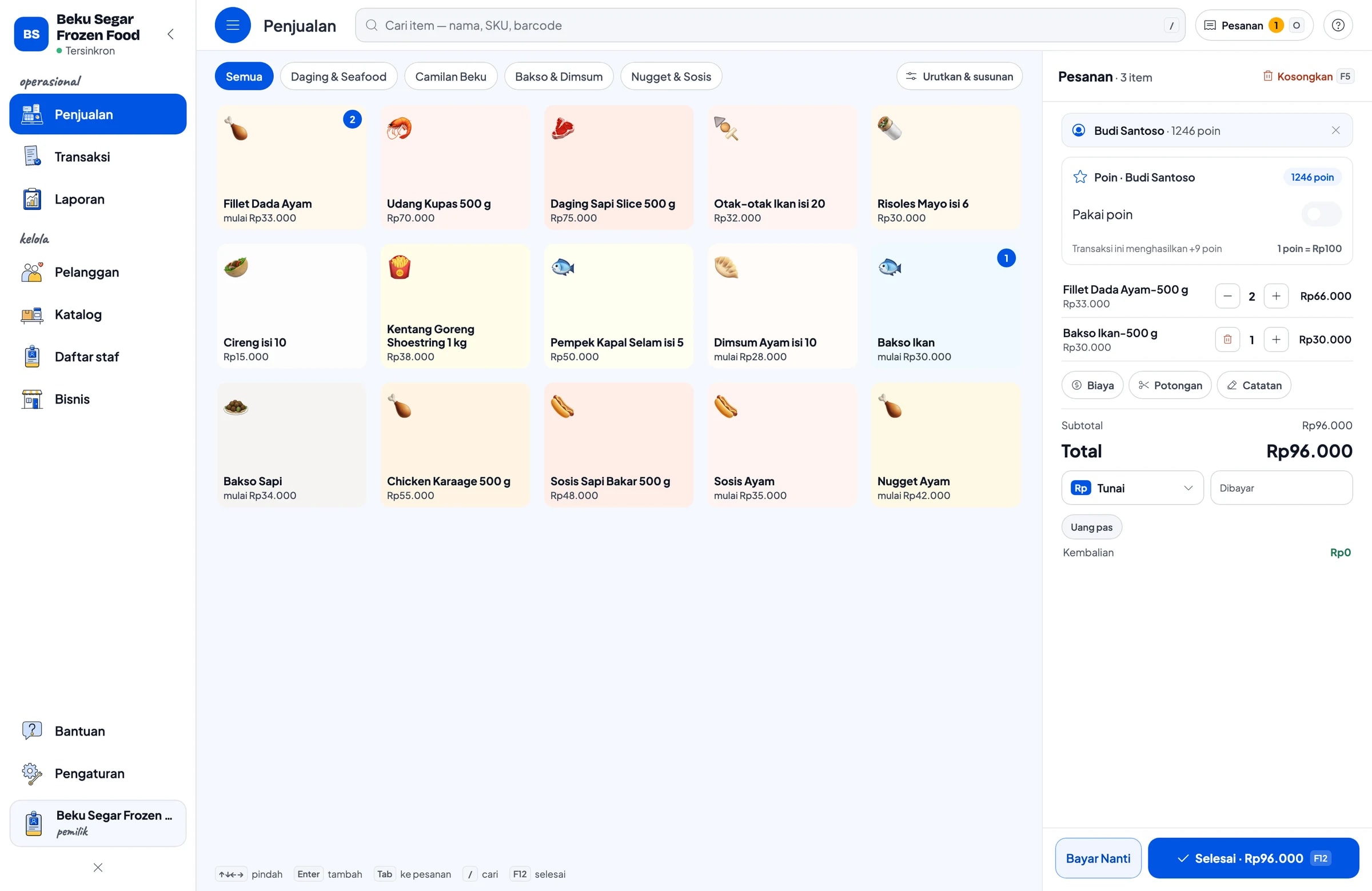Screen dimensions: 1372x891
Task: Select the Semua category filter
Action: (x=244, y=76)
